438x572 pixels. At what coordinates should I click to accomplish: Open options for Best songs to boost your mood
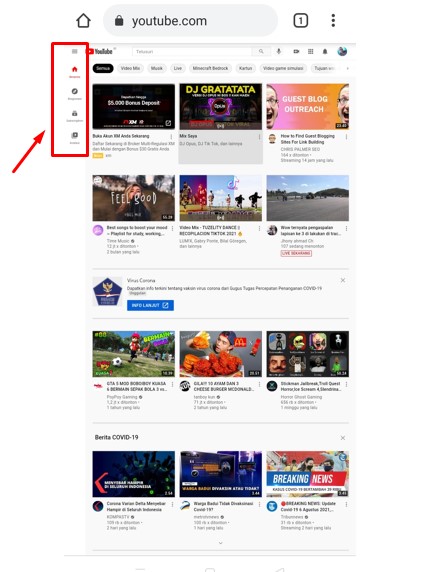(x=173, y=228)
